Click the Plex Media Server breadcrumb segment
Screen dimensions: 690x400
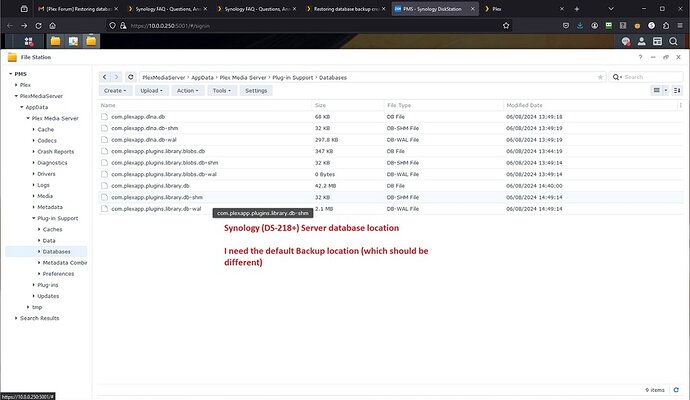(x=243, y=77)
